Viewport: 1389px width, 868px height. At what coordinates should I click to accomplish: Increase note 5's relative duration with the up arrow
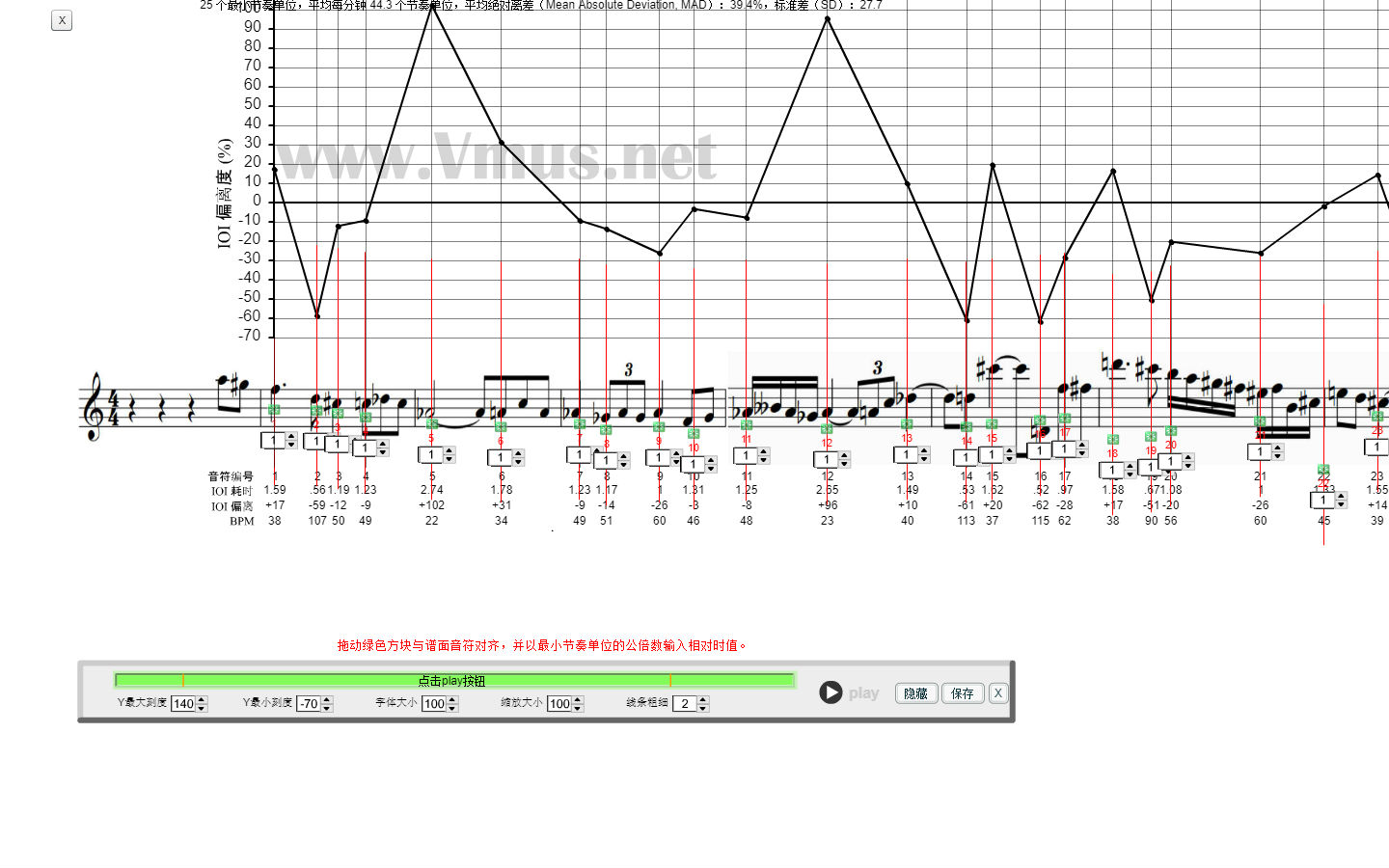tap(449, 450)
